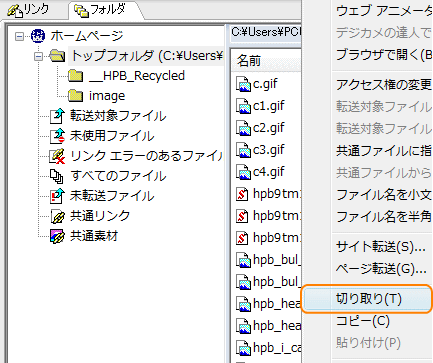The image size is (433, 363).
Task: Click the 共通素材 icon
Action: tap(57, 236)
